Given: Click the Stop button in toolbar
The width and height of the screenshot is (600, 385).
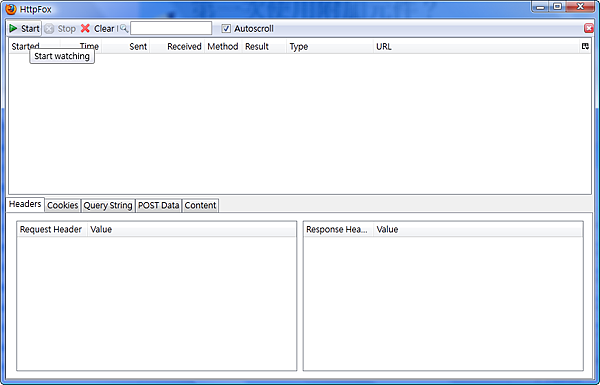Looking at the screenshot, I should [60, 29].
